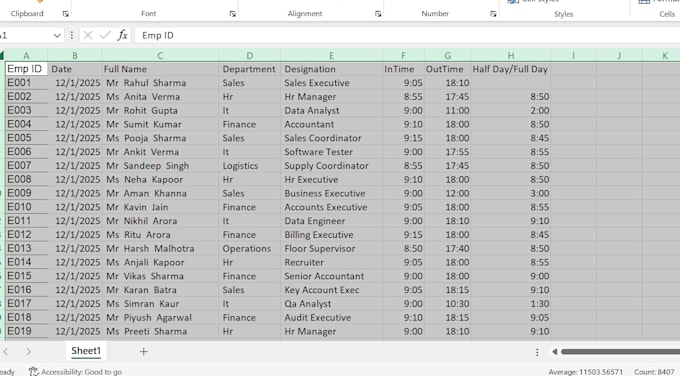Viewport: 680px width, 376px height.
Task: Select the Operations department cell
Action: 249,248
